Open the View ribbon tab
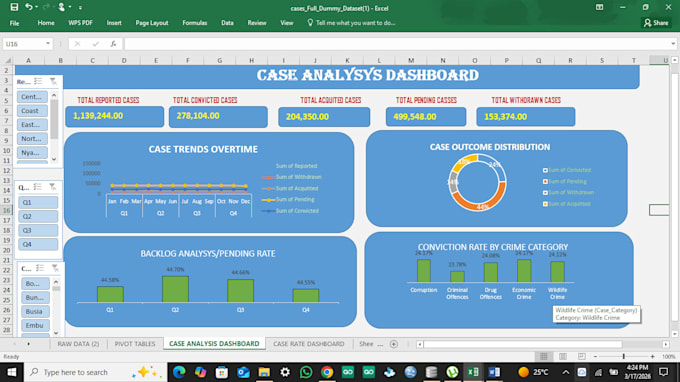Image resolution: width=680 pixels, height=382 pixels. 286,23
